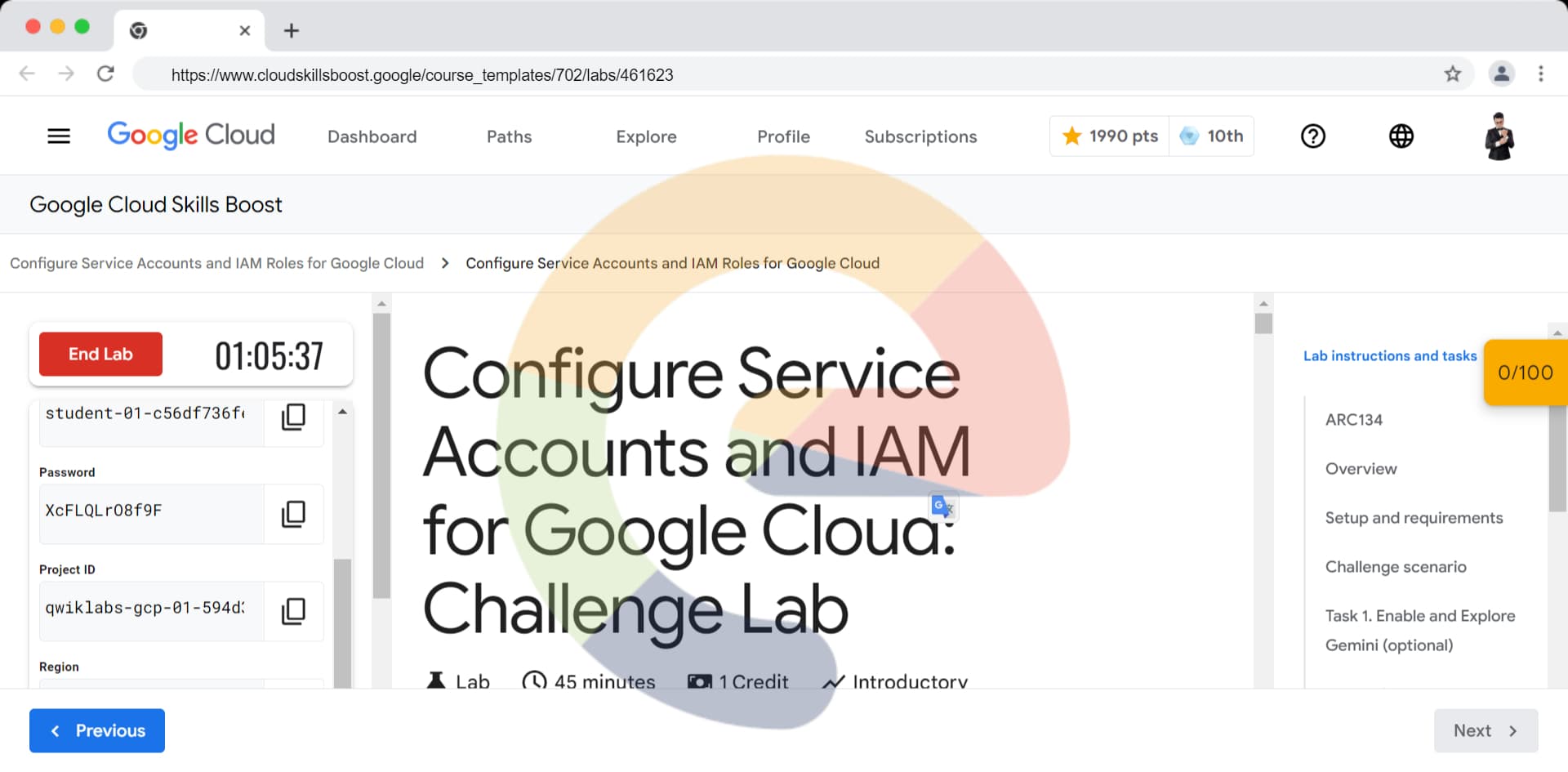Image resolution: width=1568 pixels, height=772 pixels.
Task: Reload the page
Action: click(105, 74)
